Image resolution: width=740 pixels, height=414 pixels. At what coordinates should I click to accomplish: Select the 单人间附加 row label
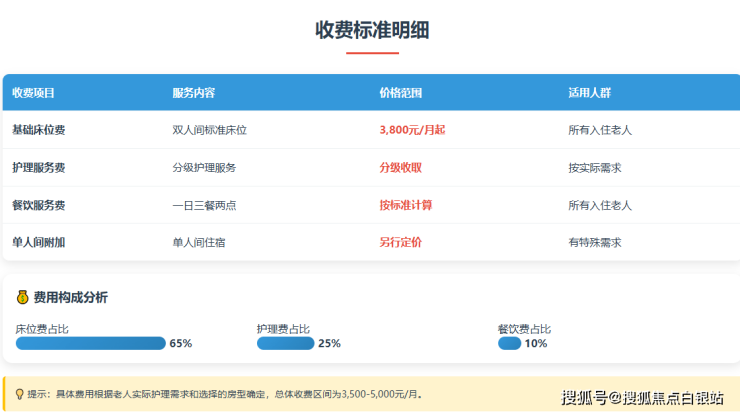[39, 242]
